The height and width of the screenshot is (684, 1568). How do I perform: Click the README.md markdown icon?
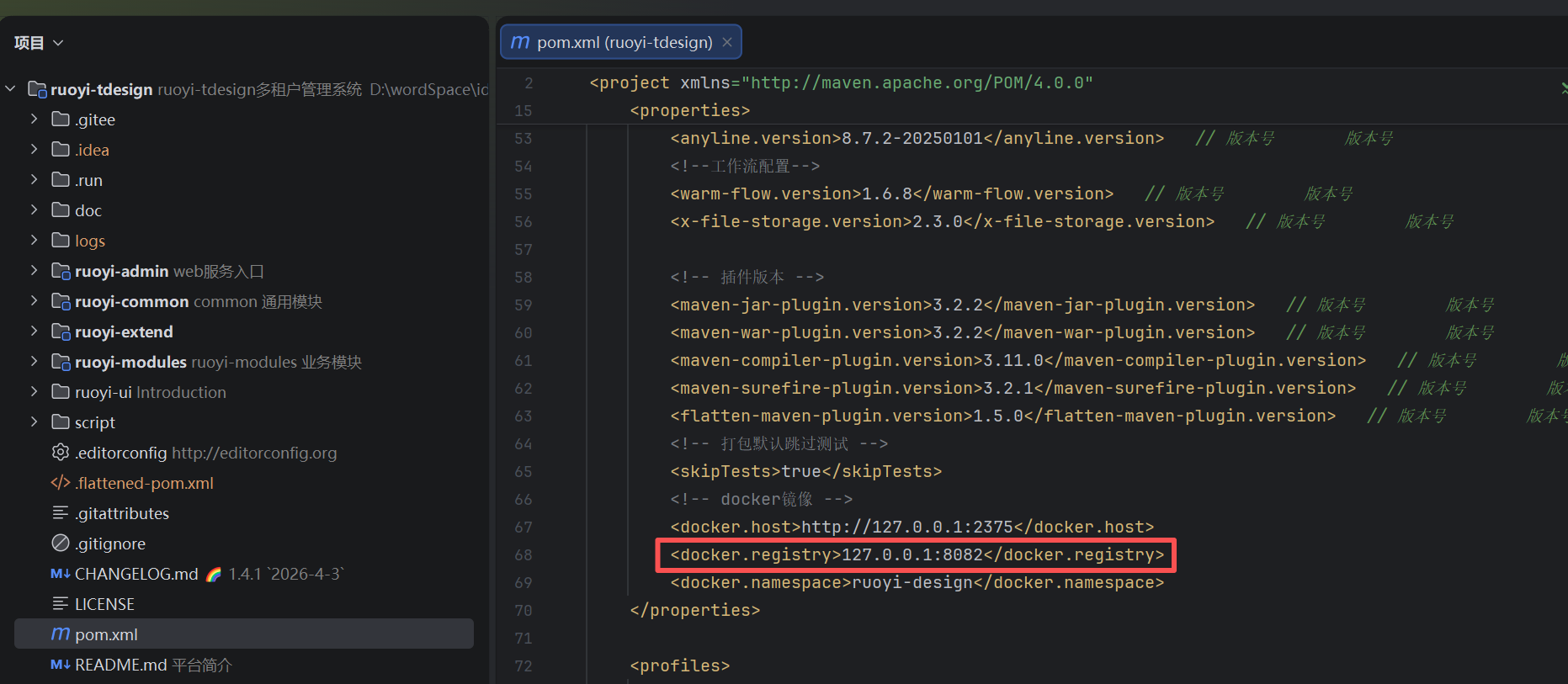[x=61, y=665]
